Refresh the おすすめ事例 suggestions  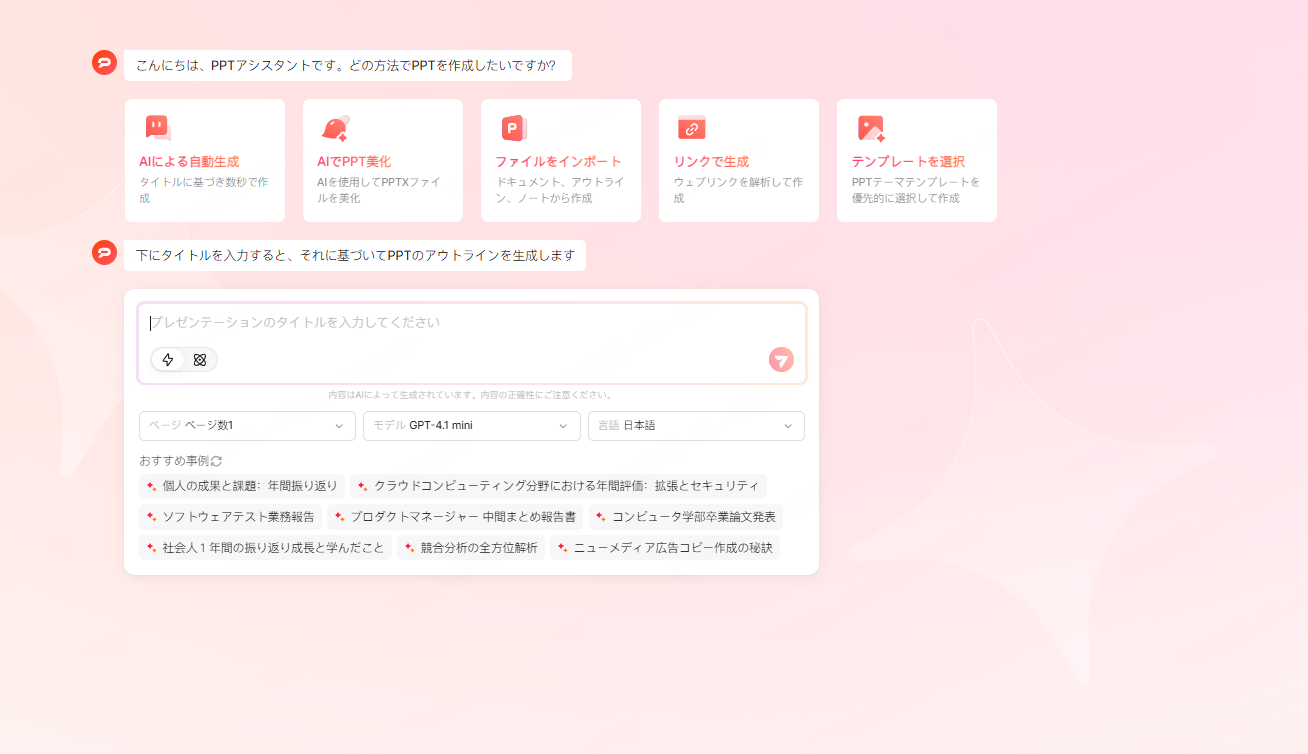(216, 461)
